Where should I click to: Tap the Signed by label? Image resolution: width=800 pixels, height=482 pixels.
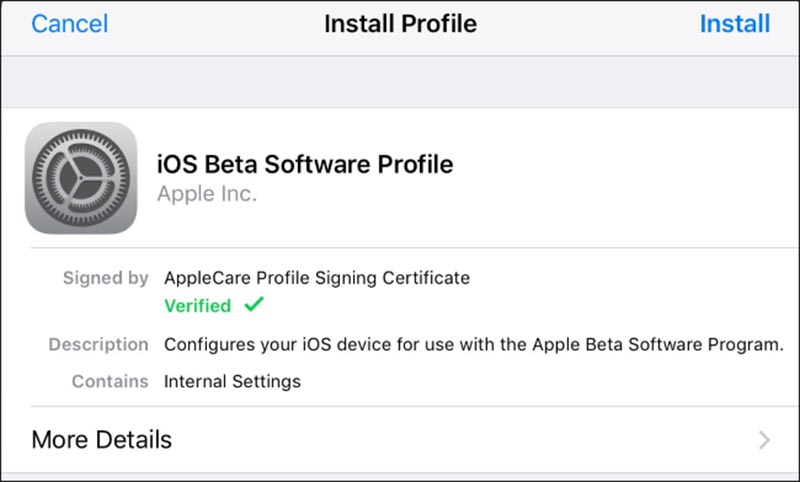click(106, 278)
